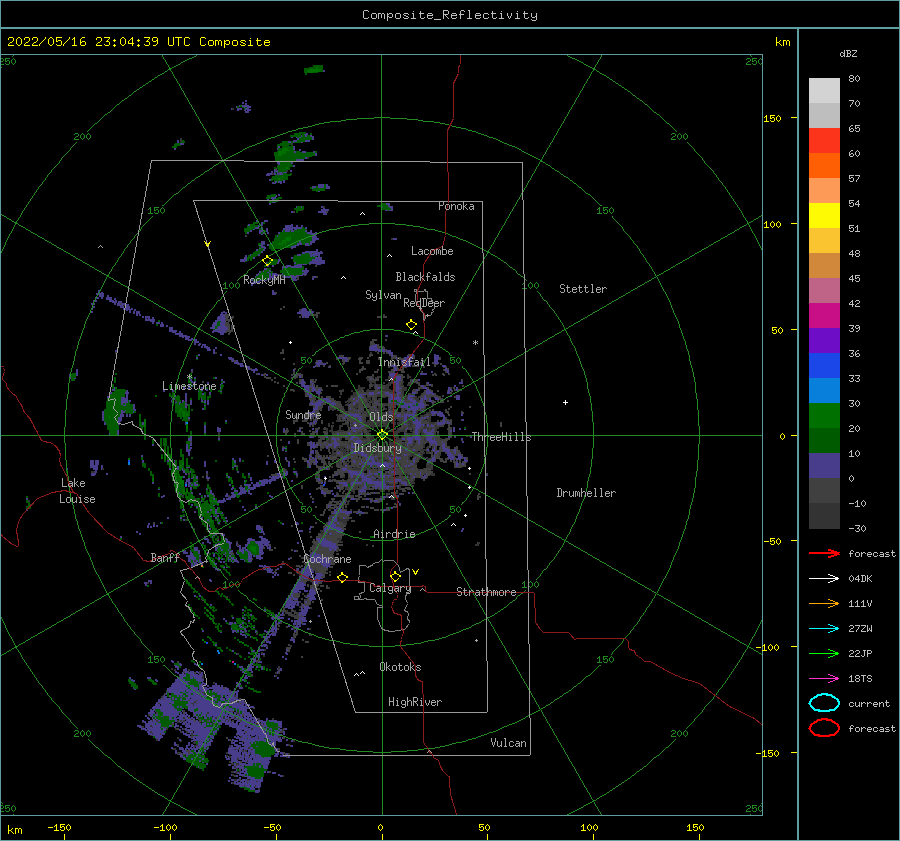Screen dimensions: 900x841
Task: Select the orange 60-57 dBZ swatch
Action: pyautogui.click(x=824, y=165)
